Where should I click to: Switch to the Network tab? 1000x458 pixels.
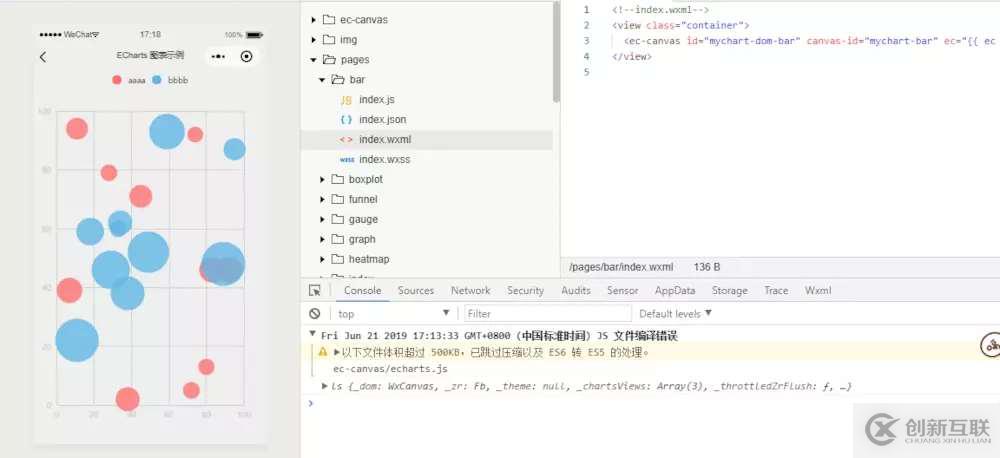471,290
